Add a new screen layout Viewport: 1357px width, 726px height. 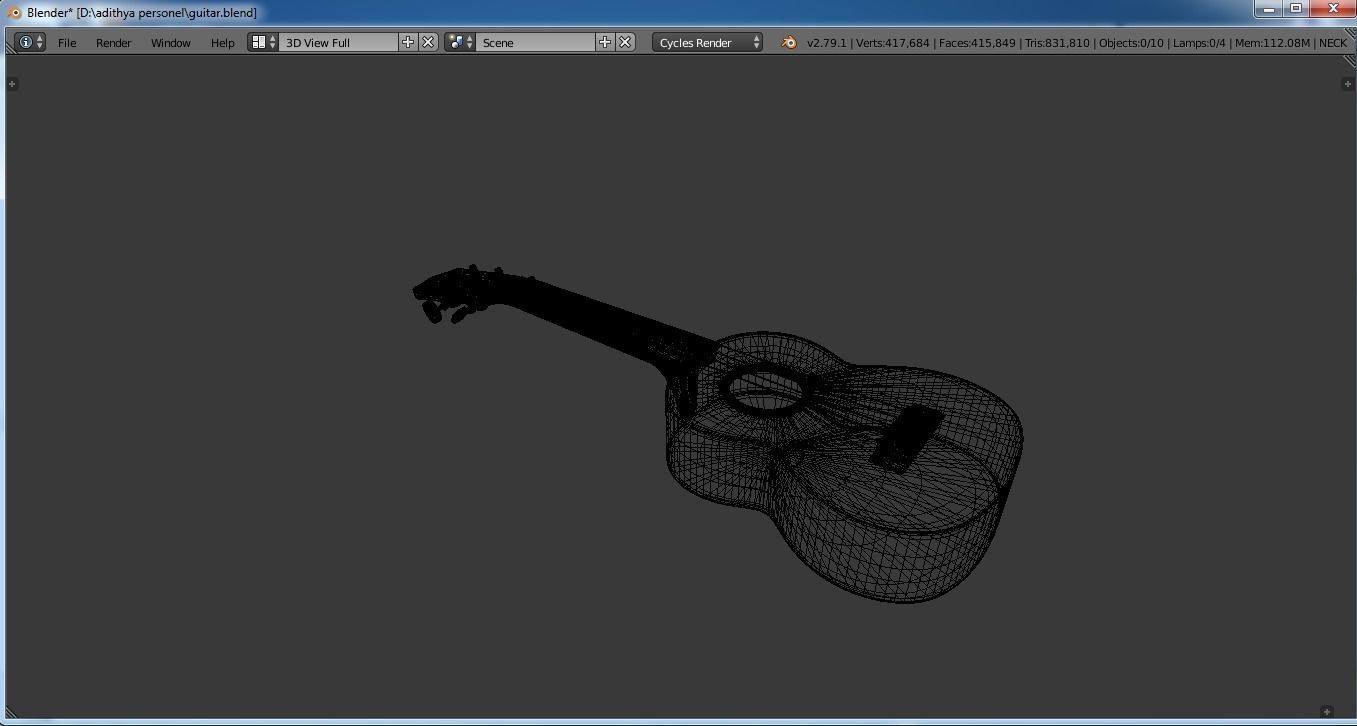pos(408,42)
